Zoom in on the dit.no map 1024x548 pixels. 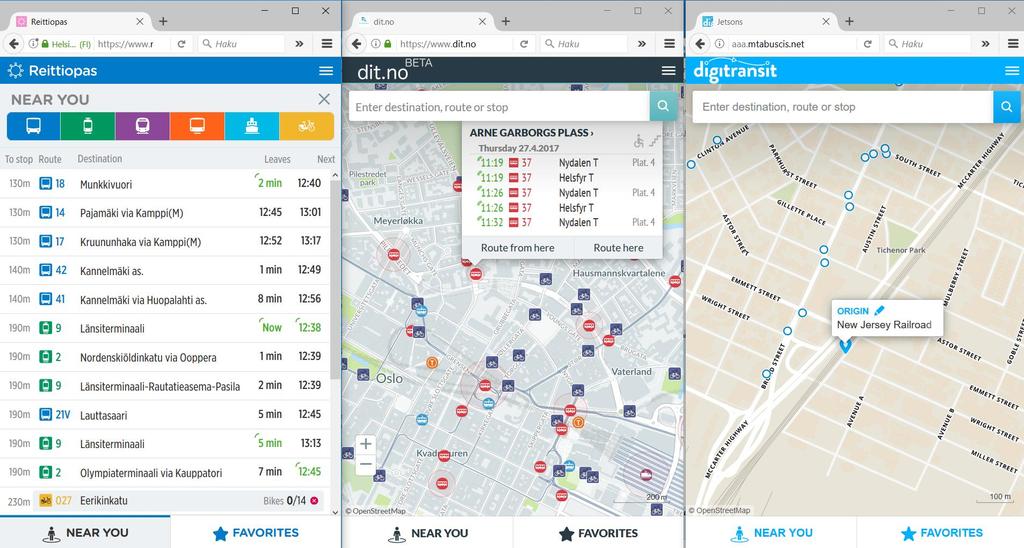point(366,444)
